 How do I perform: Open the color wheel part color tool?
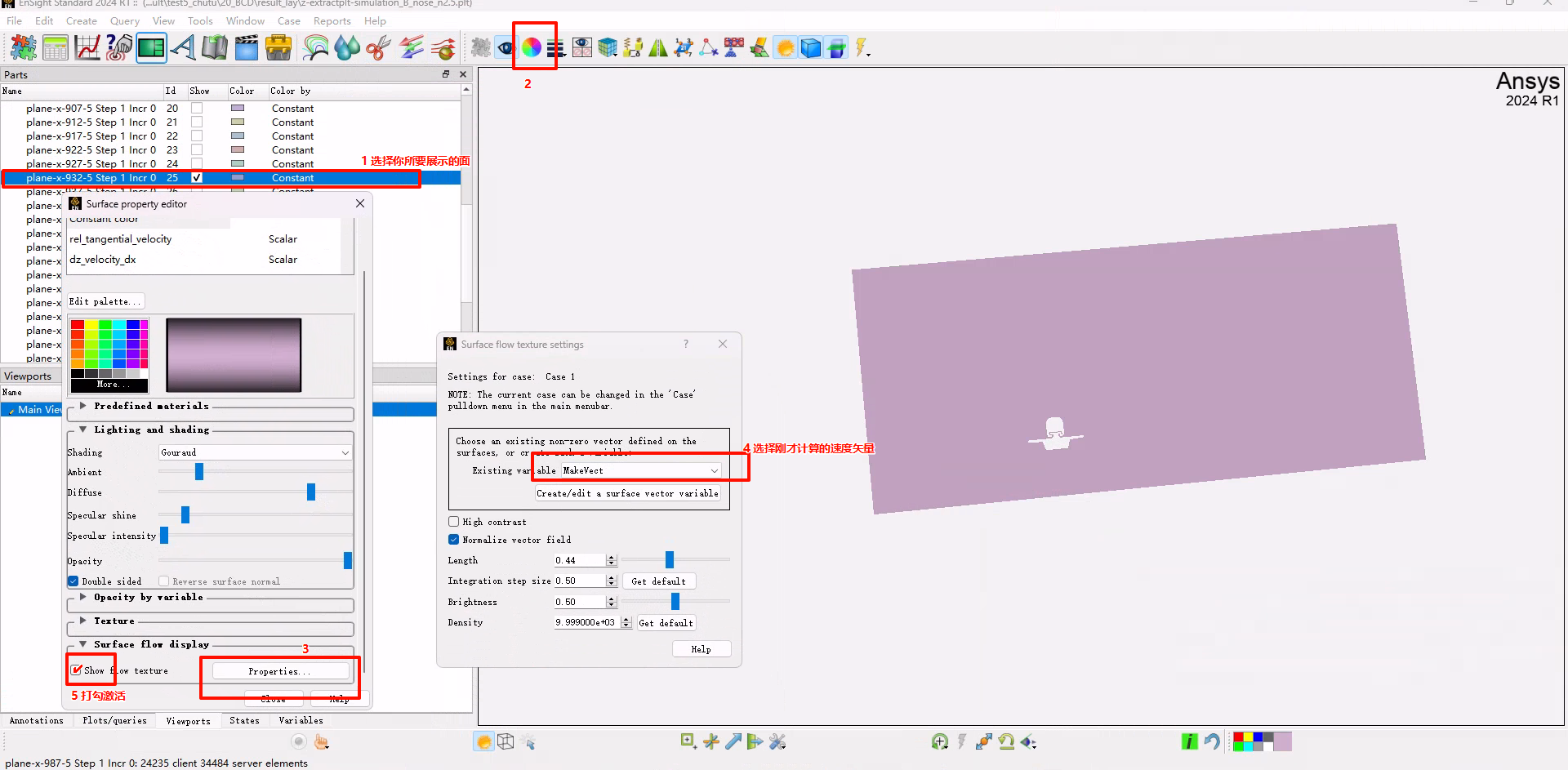pyautogui.click(x=531, y=48)
